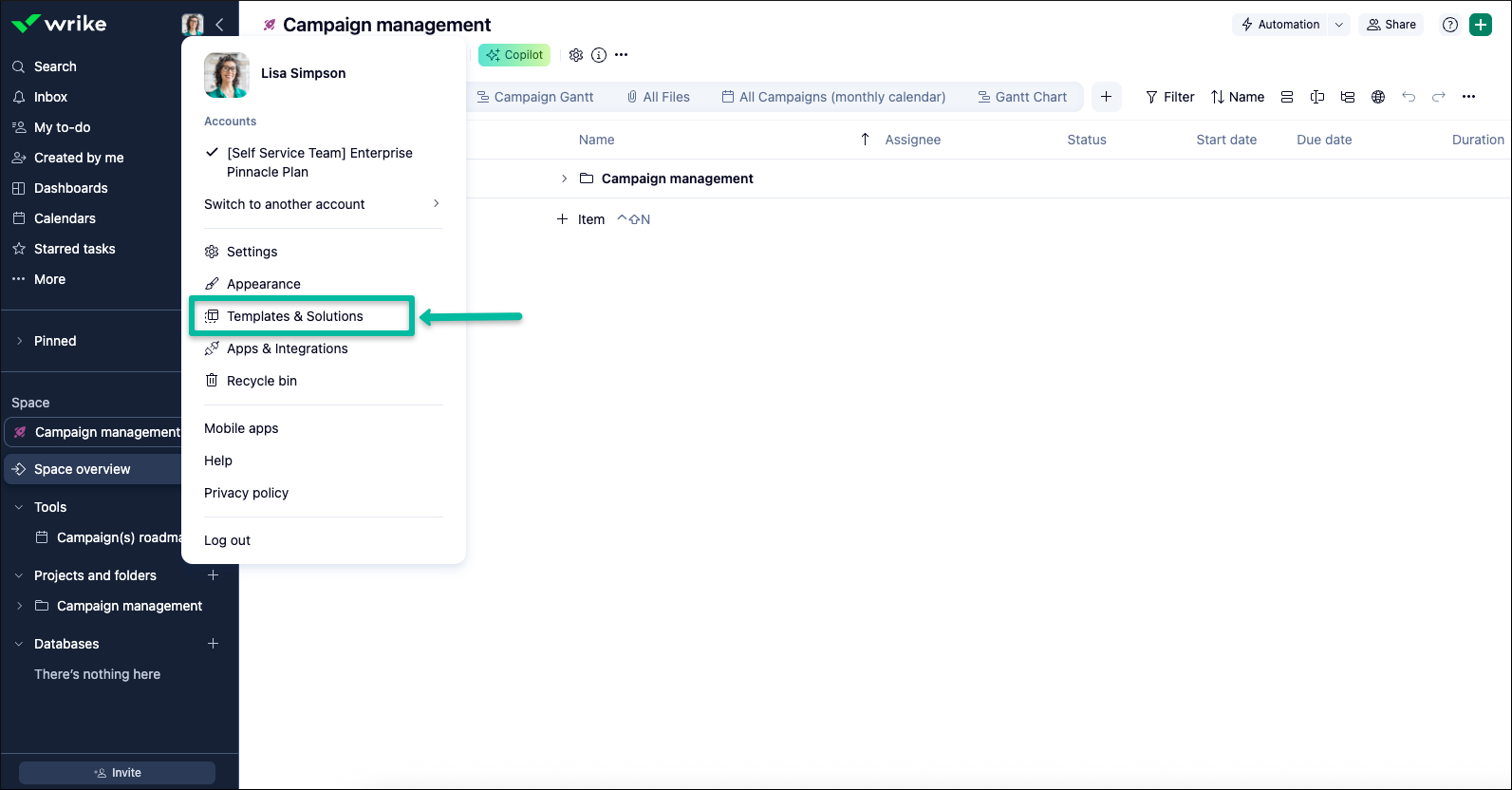Sort by the Name column arrow
This screenshot has height=790, width=1512.
click(x=865, y=140)
